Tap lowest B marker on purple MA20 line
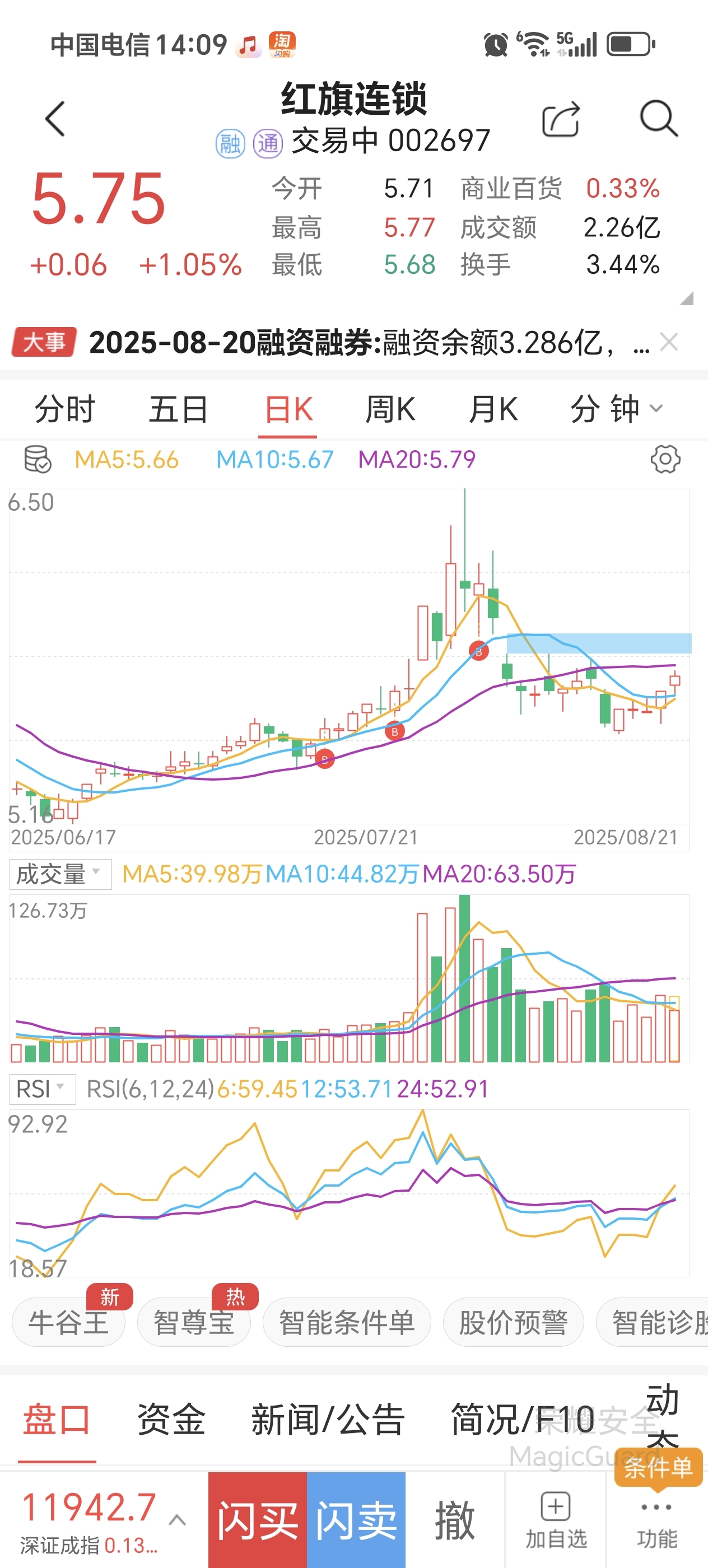Image resolution: width=708 pixels, height=1568 pixels. tap(324, 759)
